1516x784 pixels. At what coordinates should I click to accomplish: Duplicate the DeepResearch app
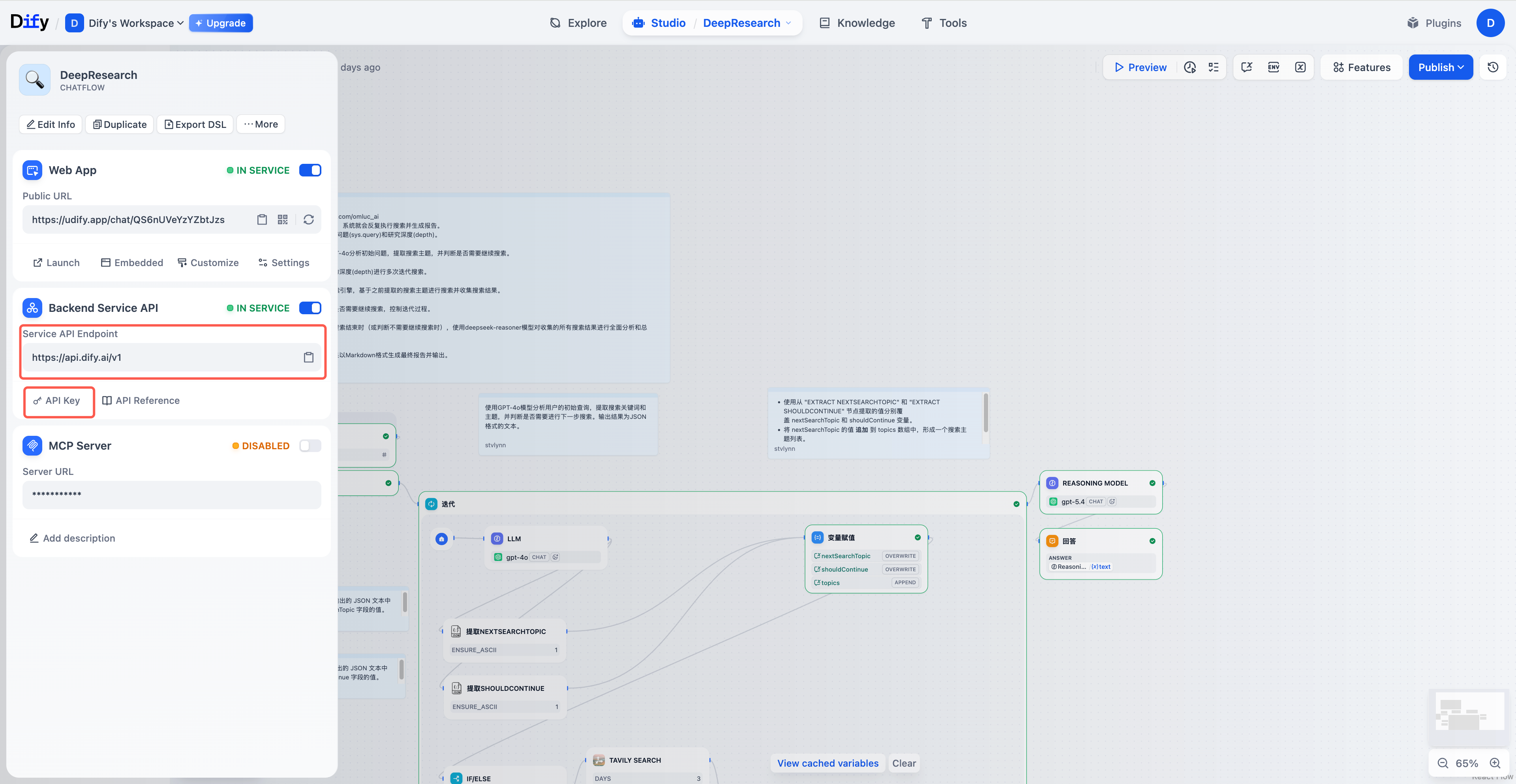pos(120,124)
